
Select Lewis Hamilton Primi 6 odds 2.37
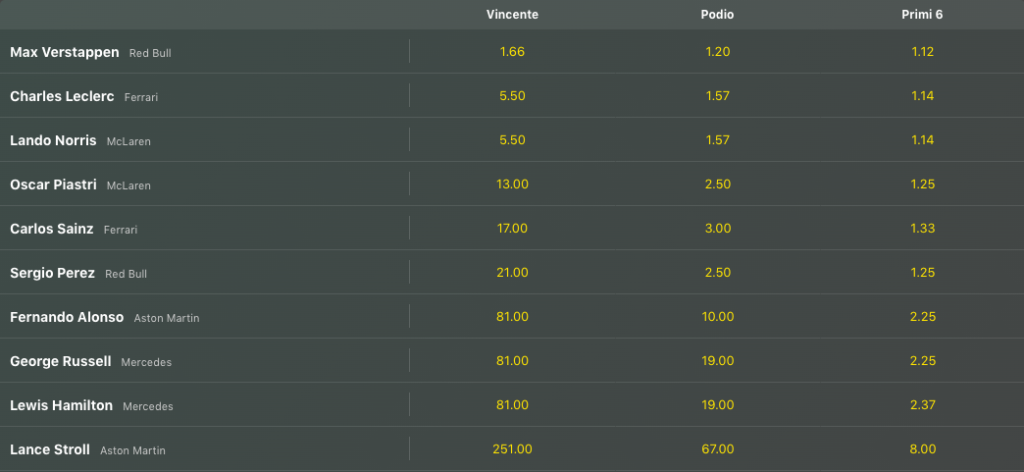click(x=922, y=405)
